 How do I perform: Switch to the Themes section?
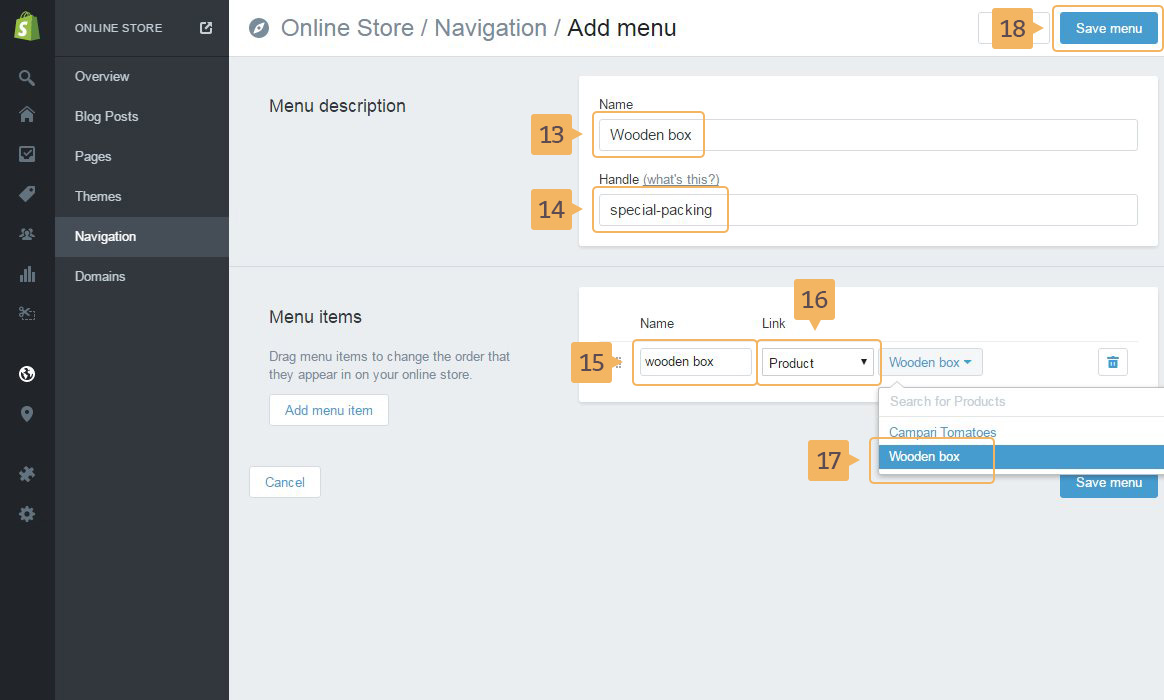(98, 196)
